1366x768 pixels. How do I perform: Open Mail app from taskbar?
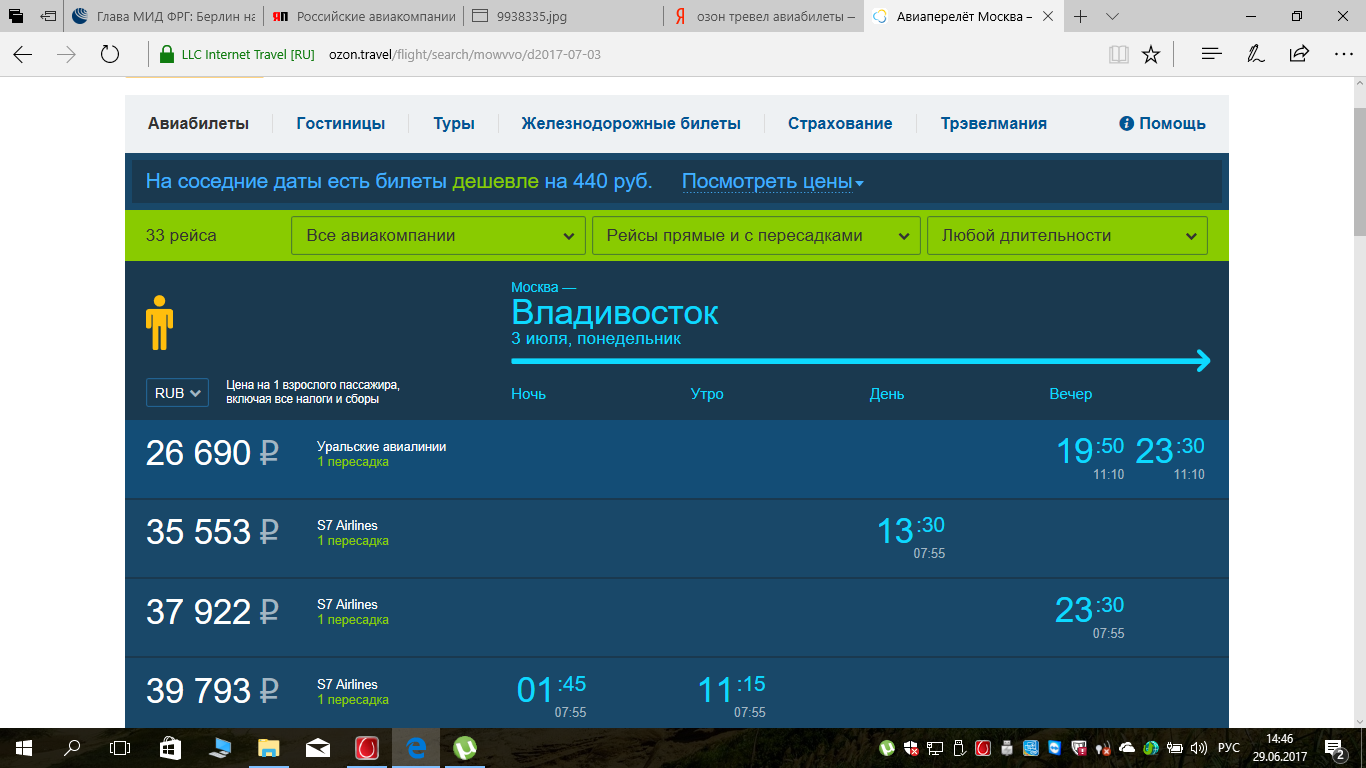(318, 748)
